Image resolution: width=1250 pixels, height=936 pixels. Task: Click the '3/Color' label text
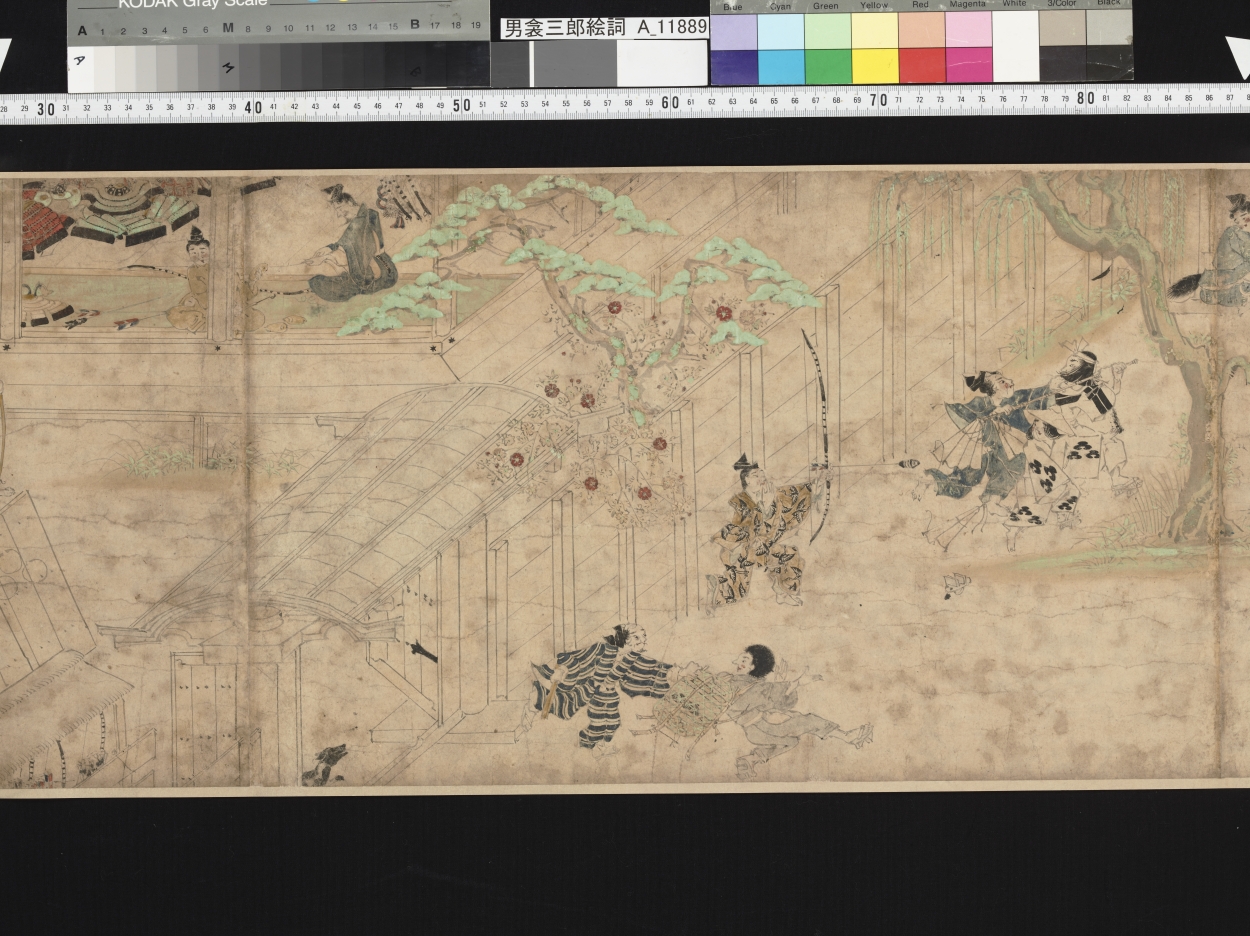[x=1061, y=5]
